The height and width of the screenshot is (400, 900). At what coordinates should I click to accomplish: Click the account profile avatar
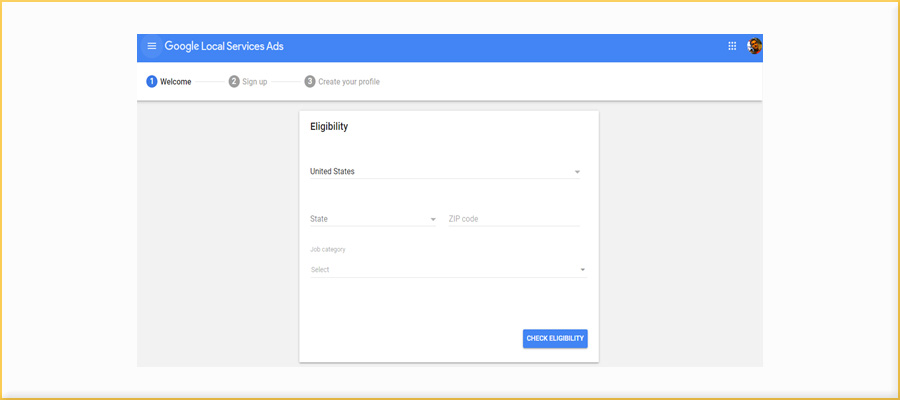[x=754, y=46]
